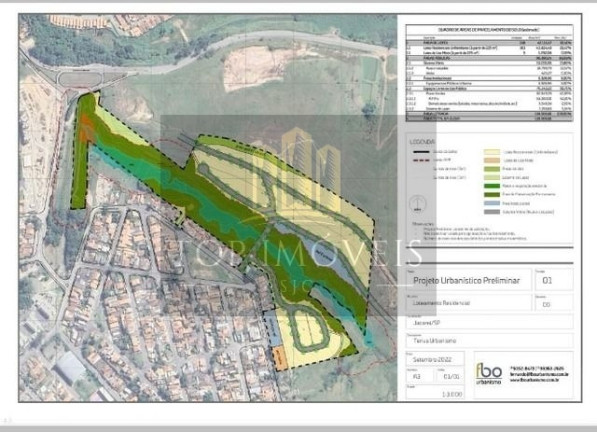
Task: Click the areas table title row
Action: [x=489, y=30]
